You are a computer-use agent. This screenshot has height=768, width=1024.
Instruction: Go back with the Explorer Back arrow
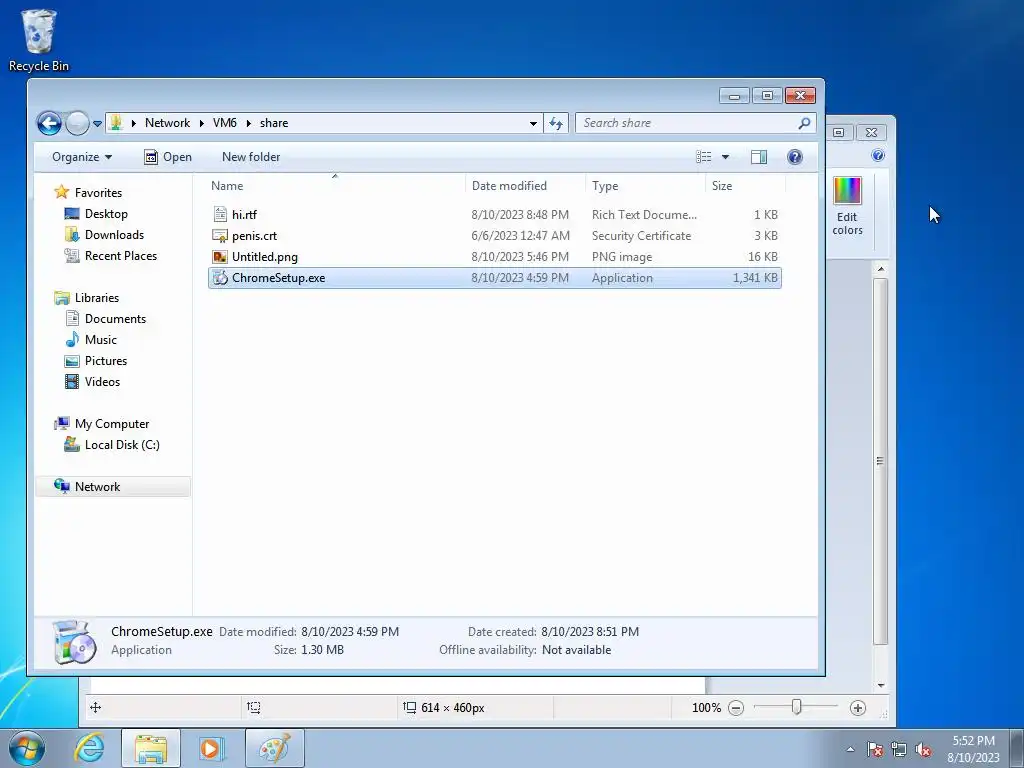[x=49, y=123]
